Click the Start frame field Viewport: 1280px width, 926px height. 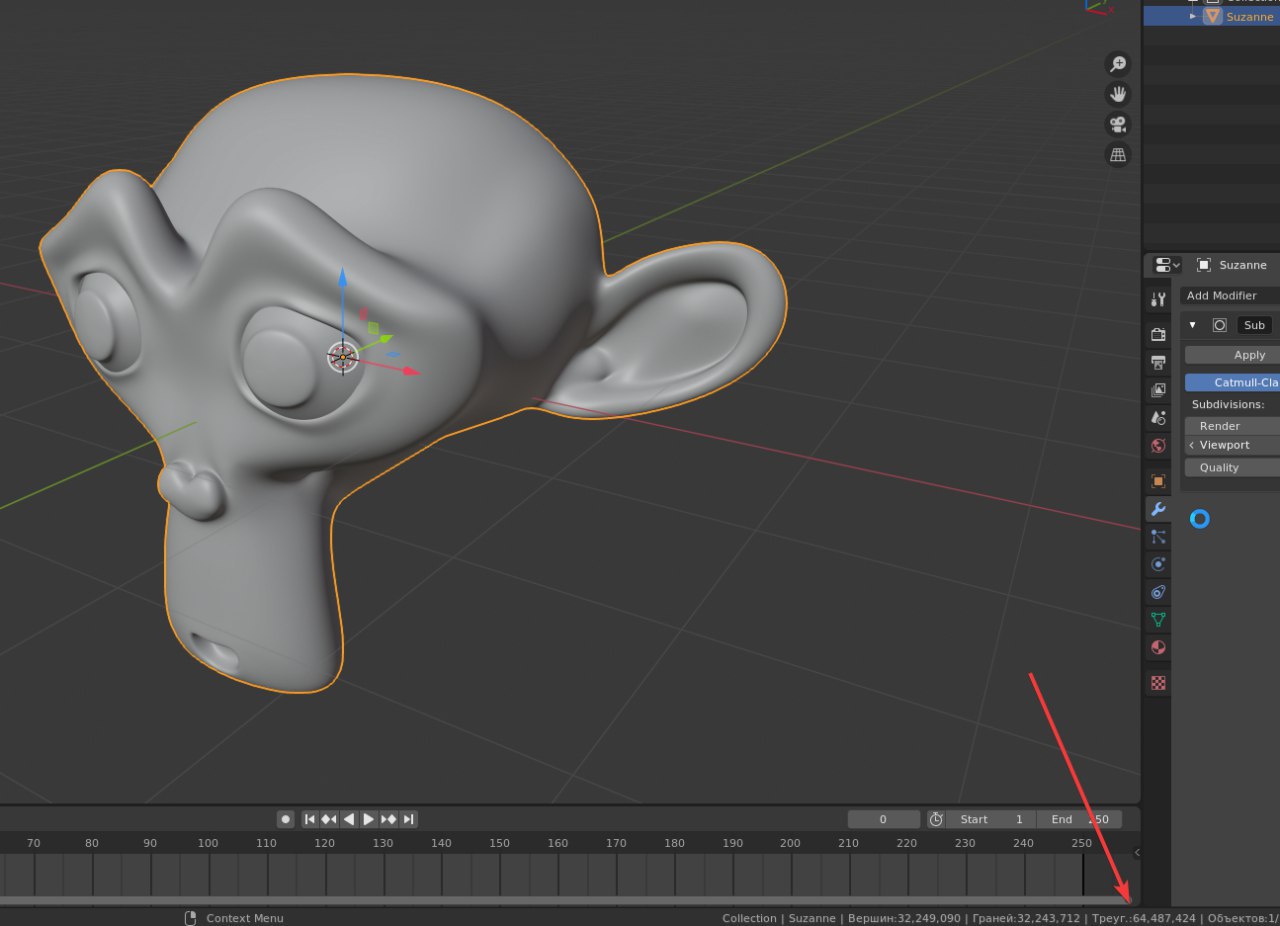coord(991,819)
